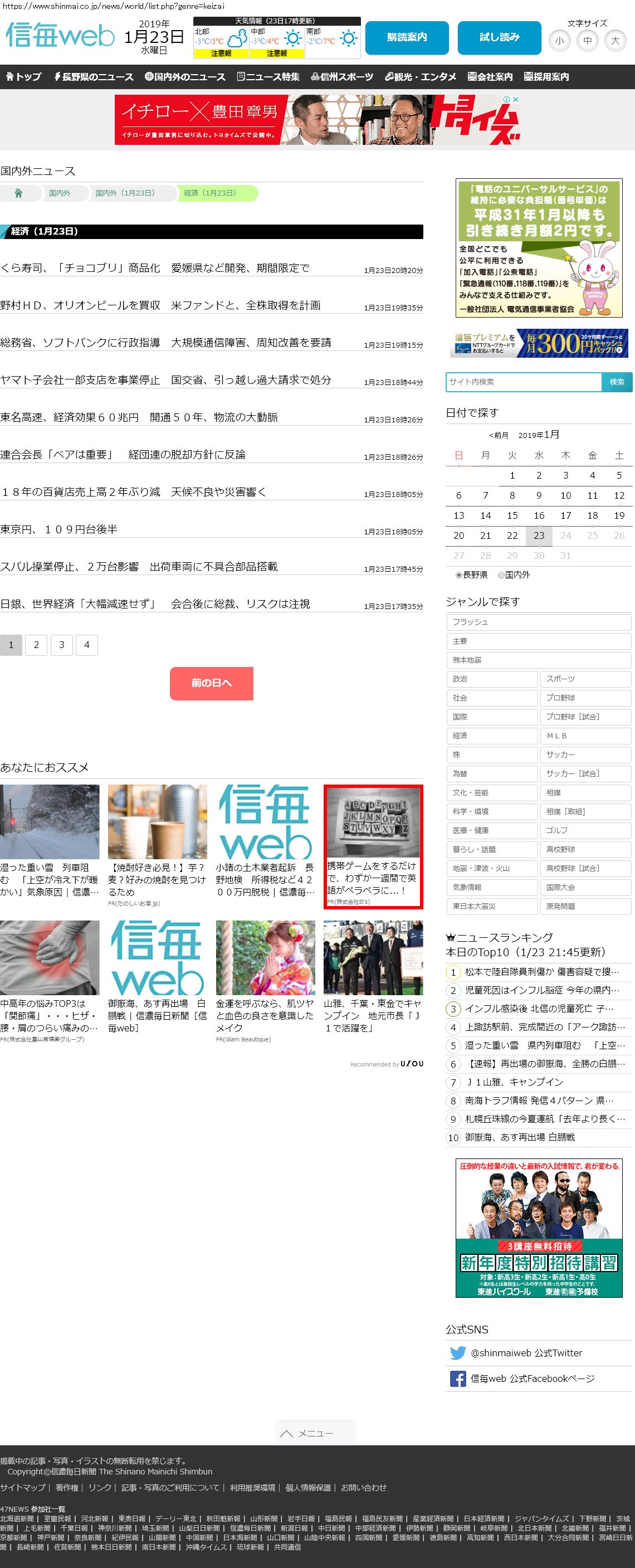Click the Toyota Times banner ad
Image resolution: width=635 pixels, height=1568 pixels.
(x=317, y=119)
